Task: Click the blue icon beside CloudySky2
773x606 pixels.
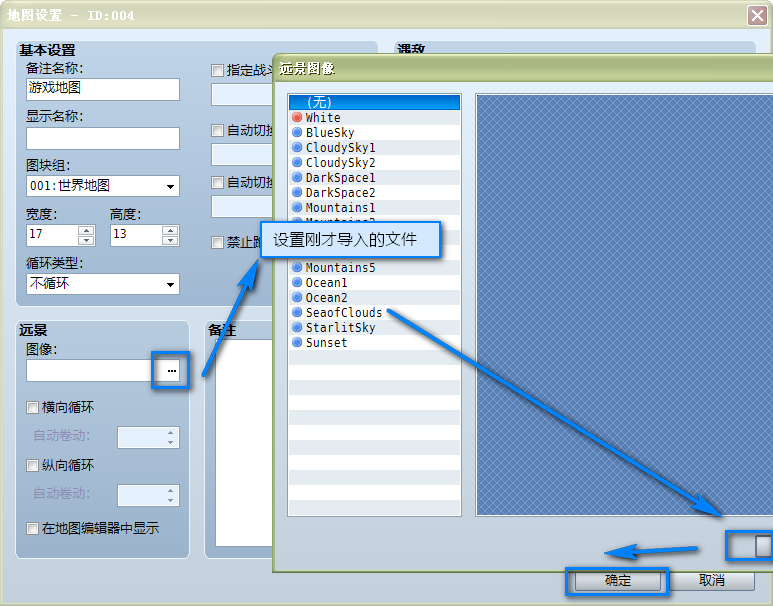Action: click(x=297, y=162)
